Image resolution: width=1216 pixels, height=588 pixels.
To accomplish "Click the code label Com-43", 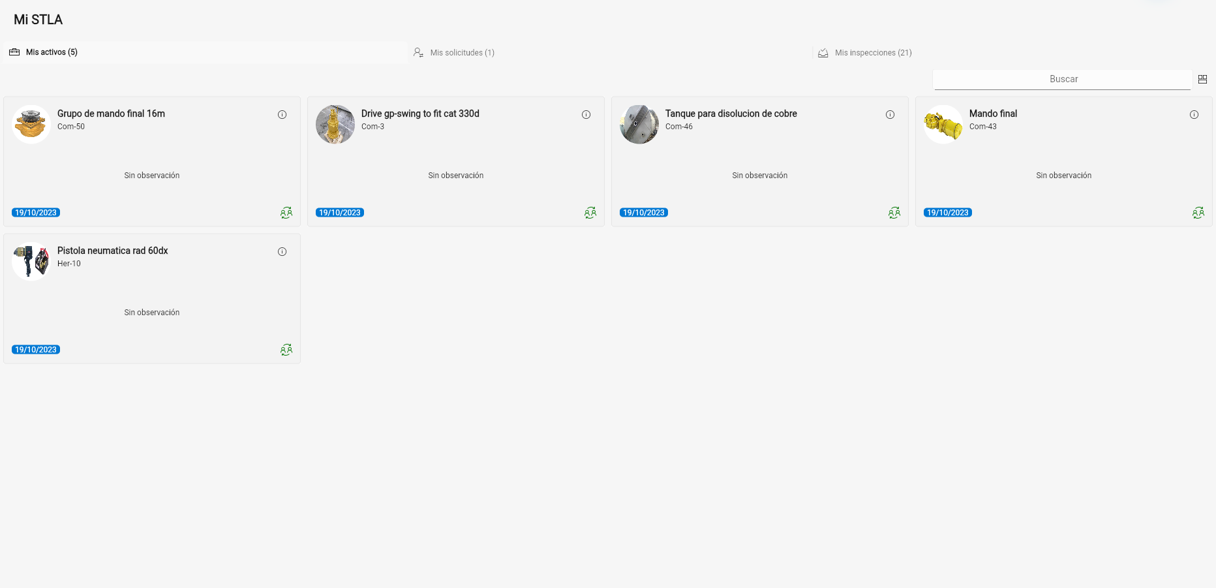I will pyautogui.click(x=983, y=127).
